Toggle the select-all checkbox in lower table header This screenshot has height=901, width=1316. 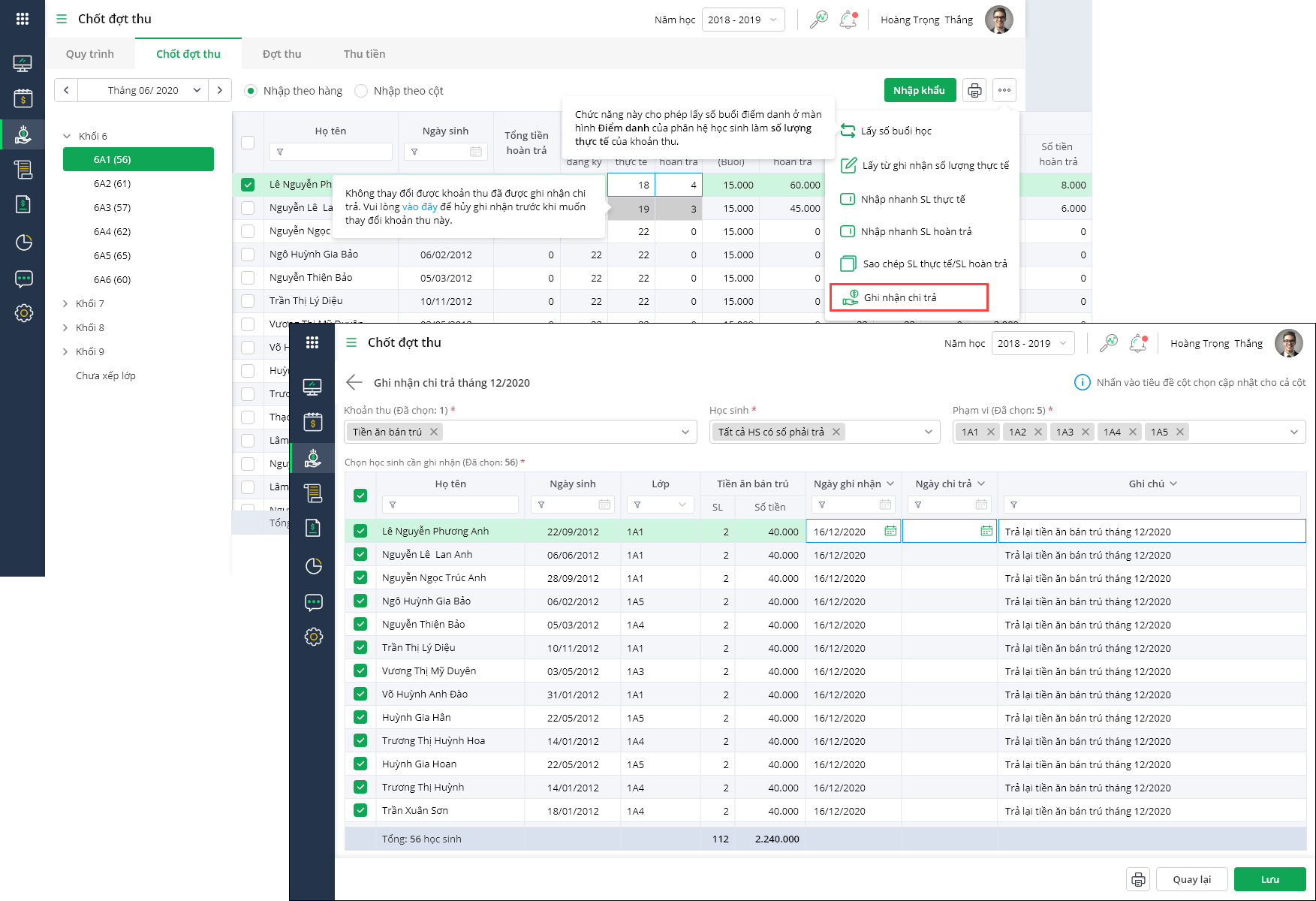pyautogui.click(x=360, y=496)
